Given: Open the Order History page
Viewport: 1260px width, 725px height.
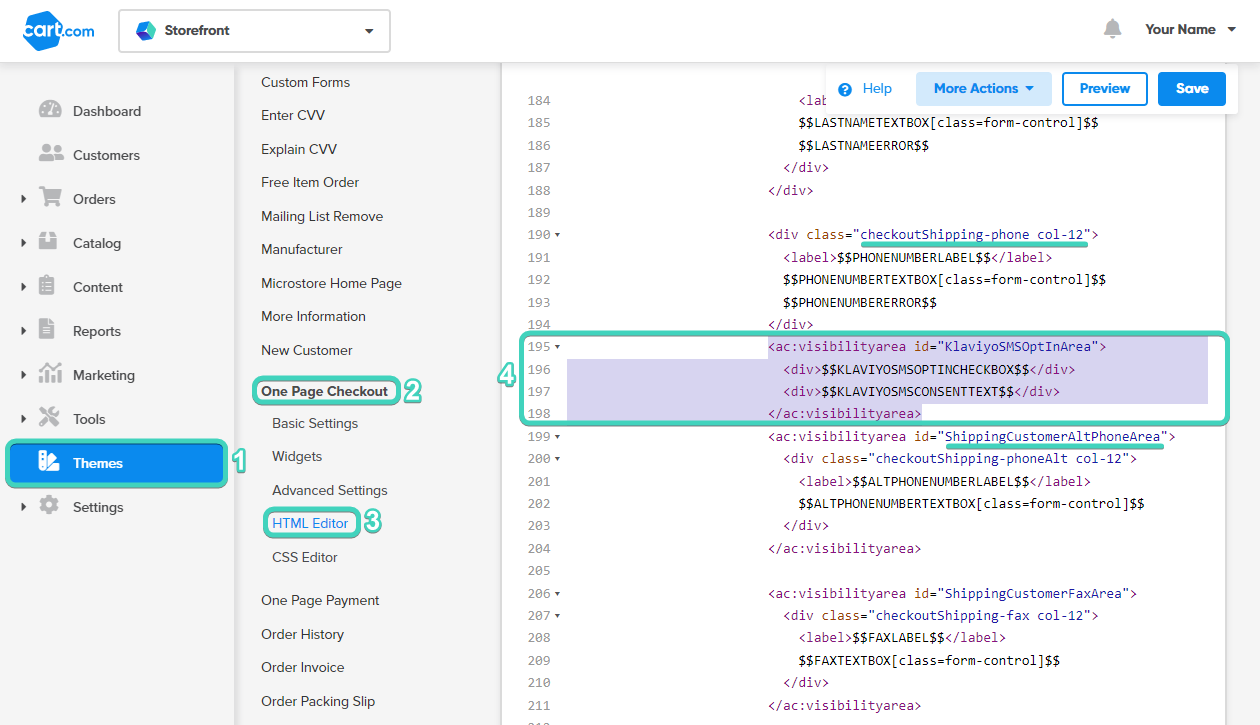Looking at the screenshot, I should pyautogui.click(x=302, y=634).
